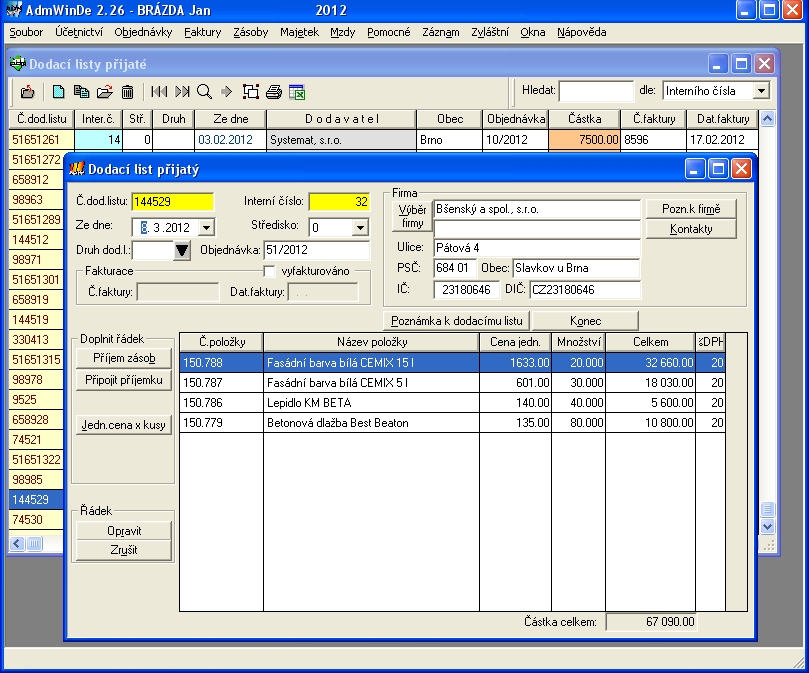Click the Hledat search input field
Image resolution: width=809 pixels, height=673 pixels.
coord(596,91)
